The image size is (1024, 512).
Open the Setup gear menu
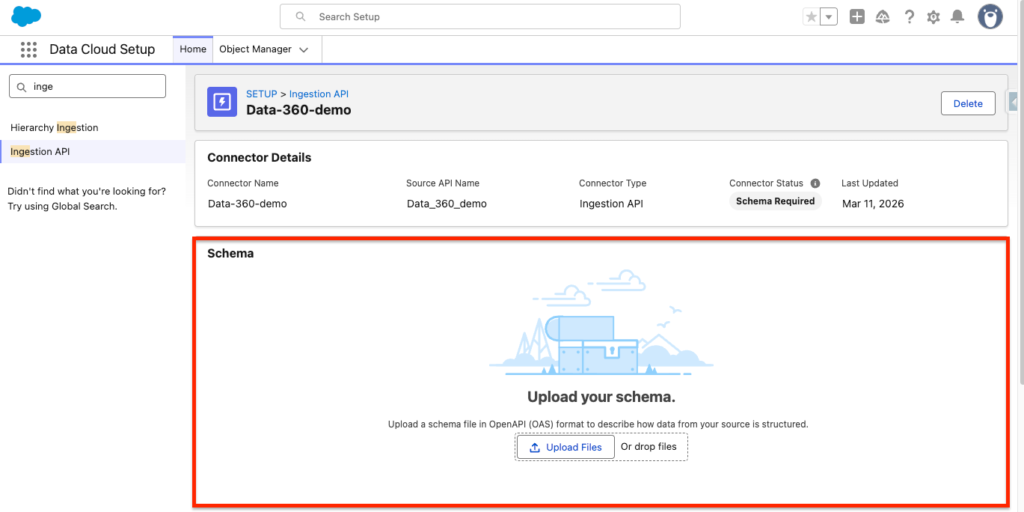[933, 17]
